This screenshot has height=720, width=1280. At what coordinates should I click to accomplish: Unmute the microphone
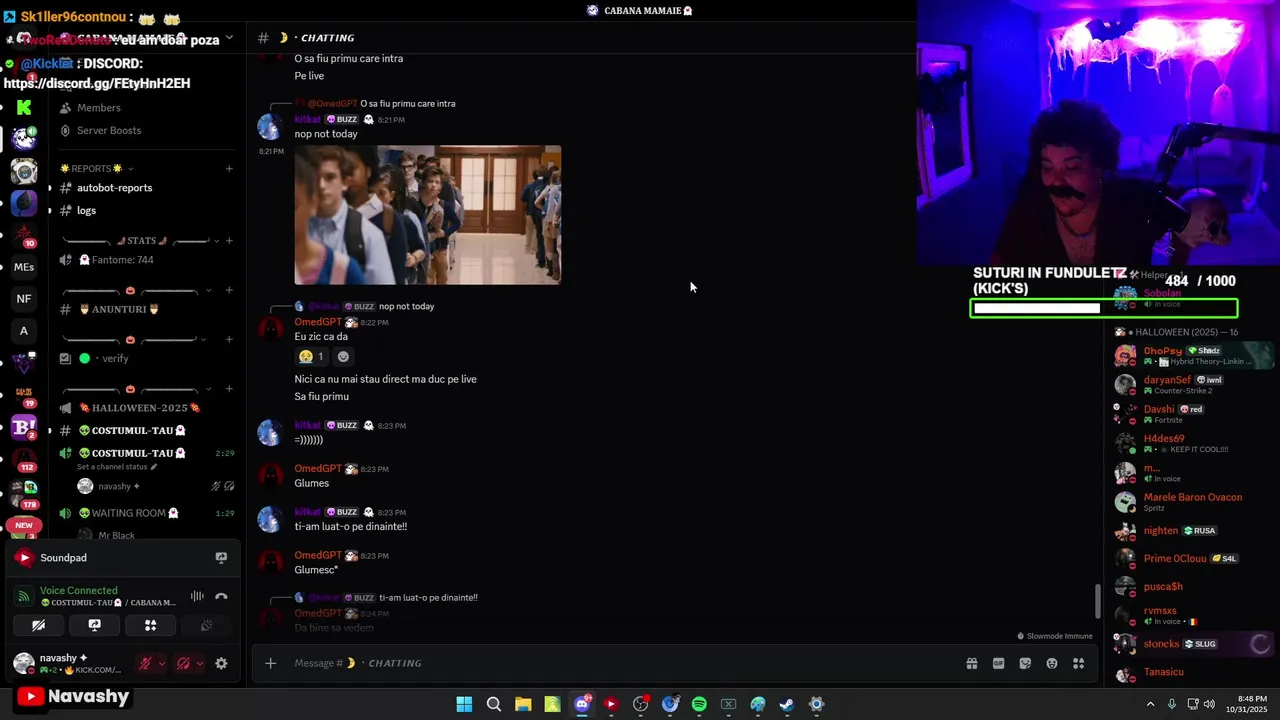tap(146, 663)
